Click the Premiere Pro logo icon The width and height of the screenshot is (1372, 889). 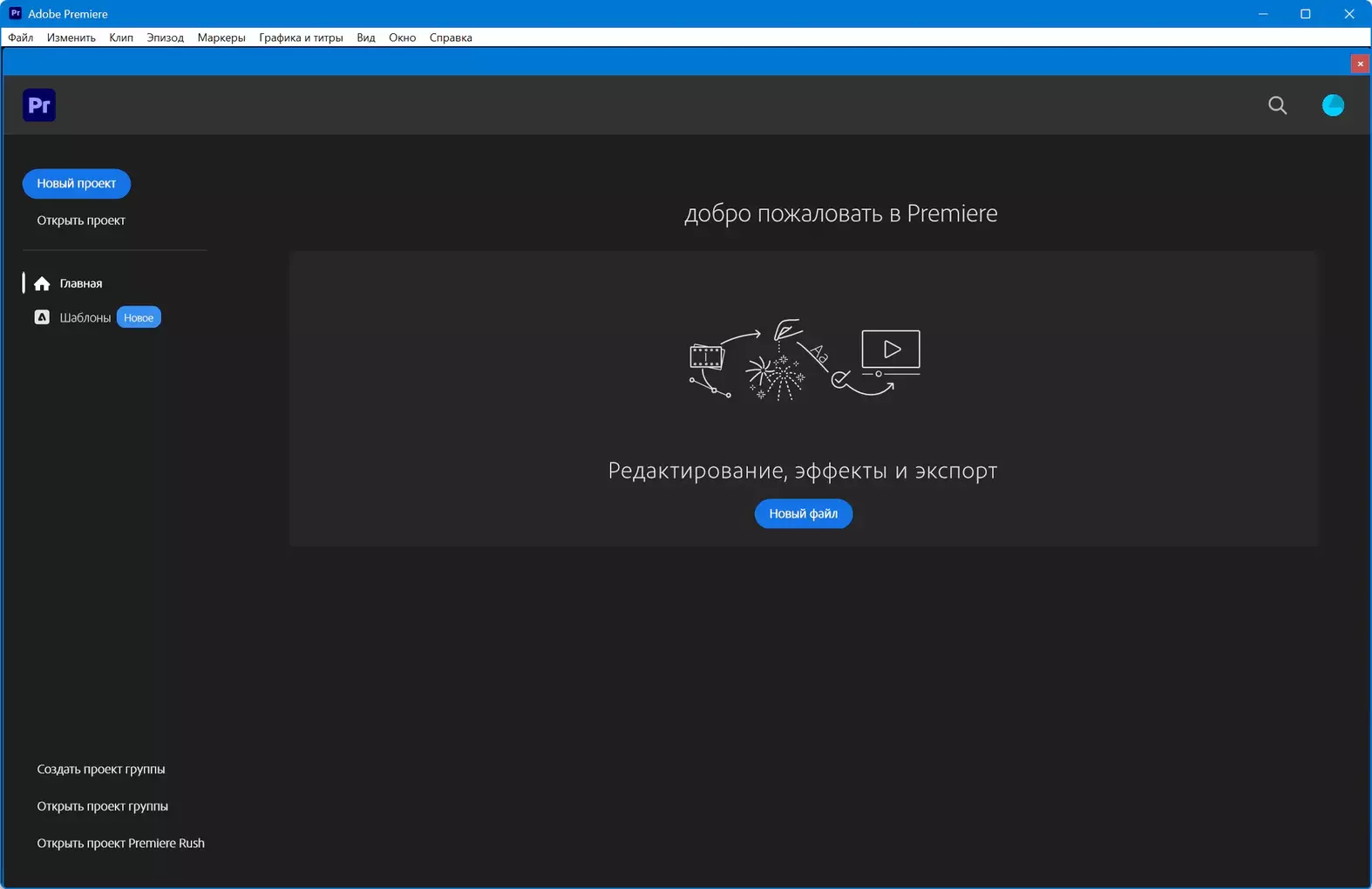click(39, 105)
